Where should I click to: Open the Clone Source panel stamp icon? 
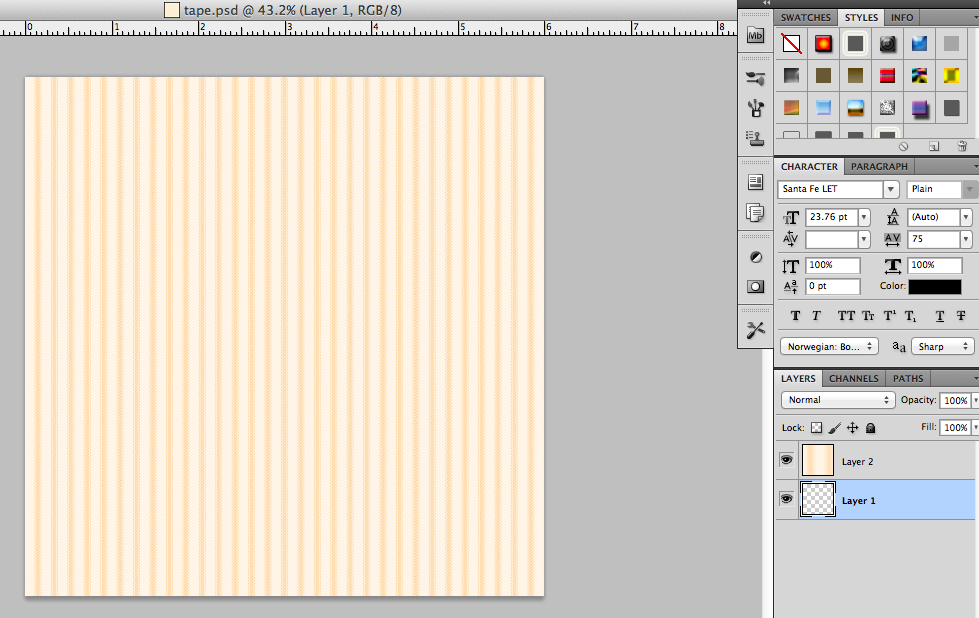755,139
